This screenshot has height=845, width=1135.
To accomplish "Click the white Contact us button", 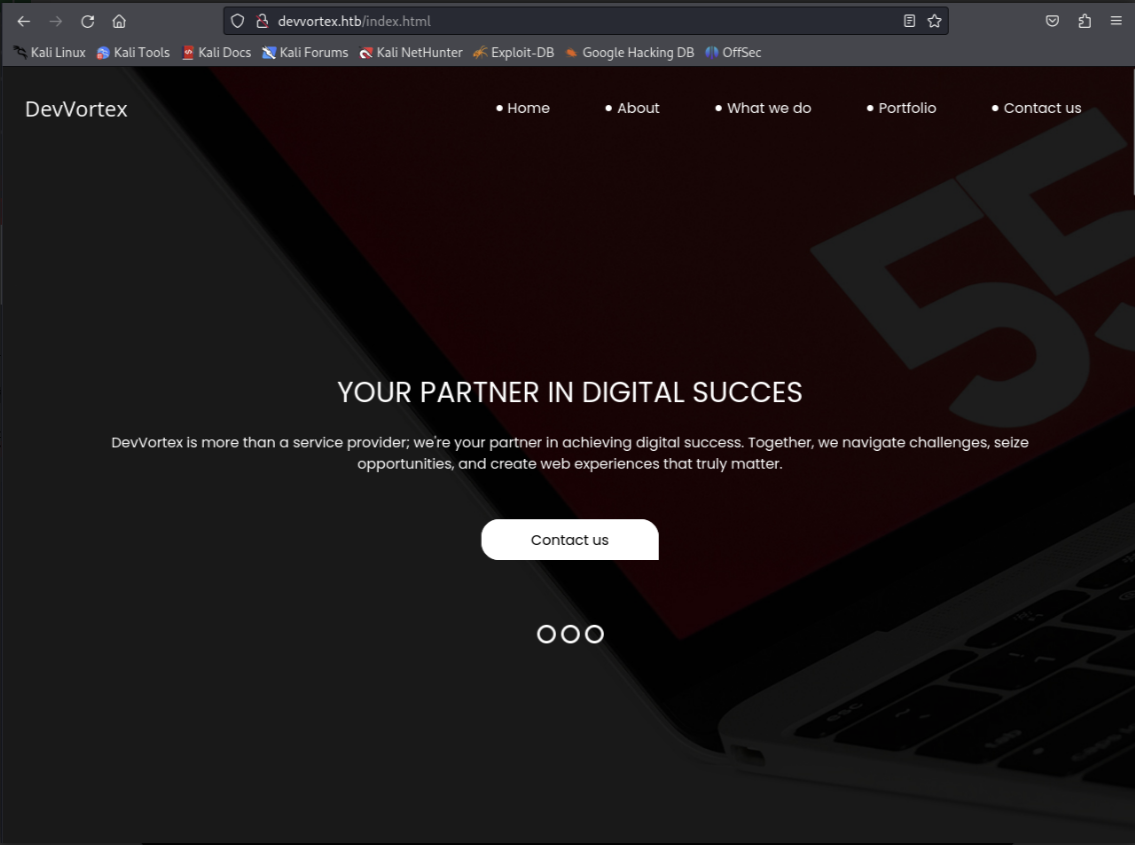I will (x=570, y=539).
